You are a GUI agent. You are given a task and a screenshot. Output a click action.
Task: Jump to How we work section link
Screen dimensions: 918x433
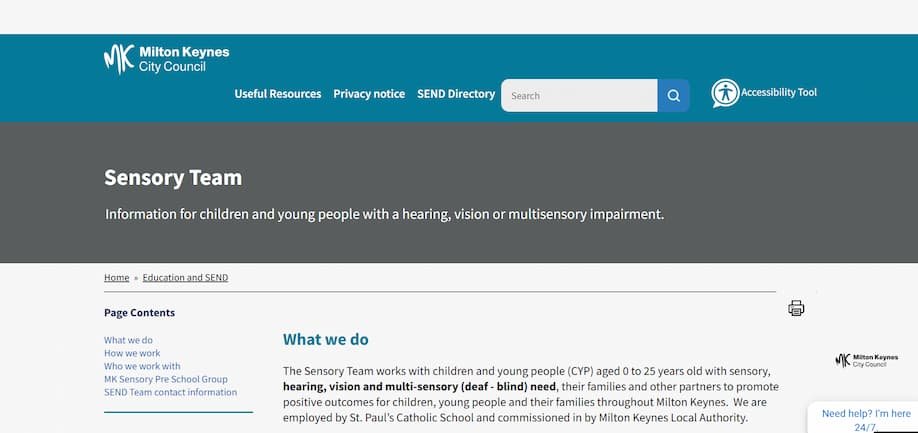click(x=132, y=353)
